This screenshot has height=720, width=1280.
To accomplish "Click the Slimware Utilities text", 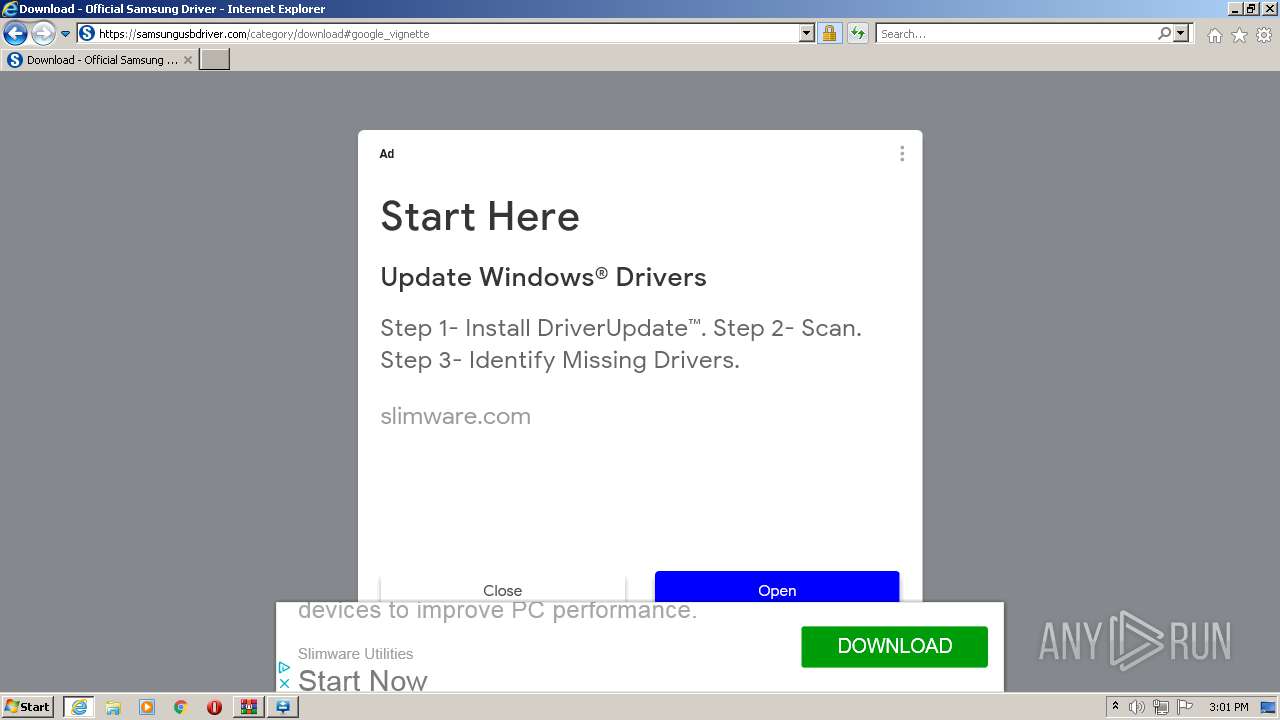I will [355, 654].
